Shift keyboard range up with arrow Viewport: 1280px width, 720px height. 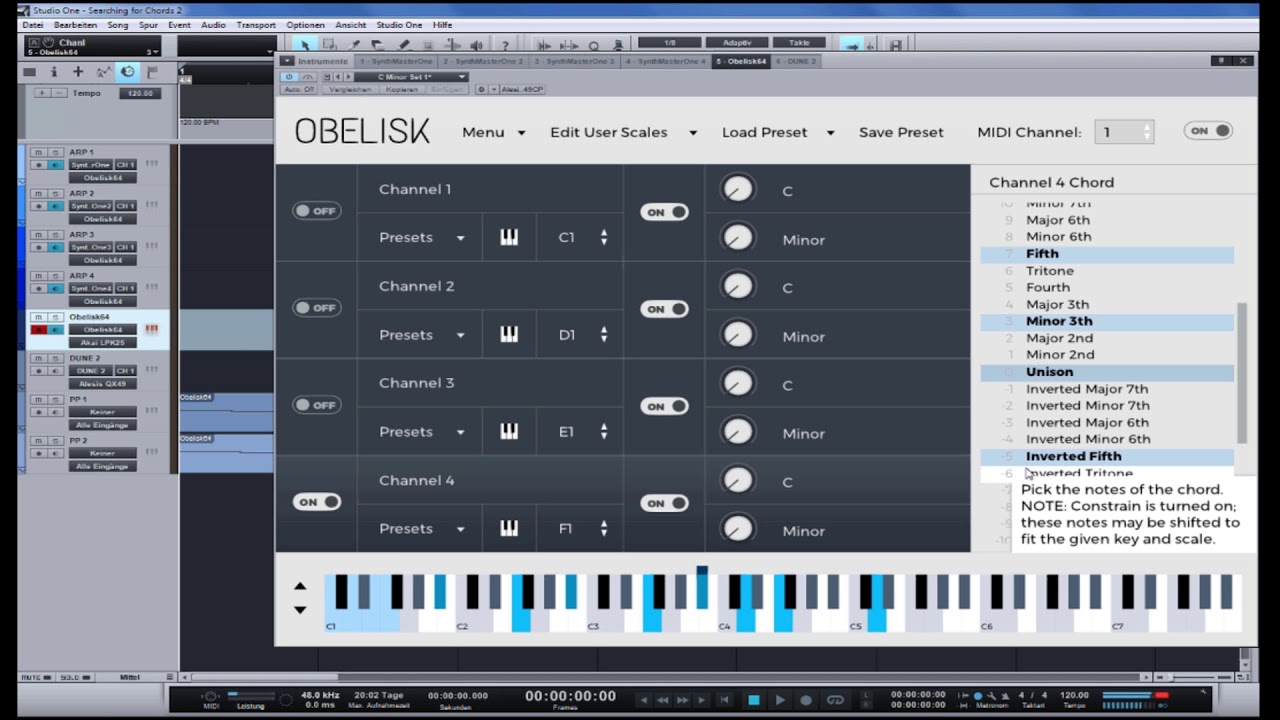pos(300,587)
